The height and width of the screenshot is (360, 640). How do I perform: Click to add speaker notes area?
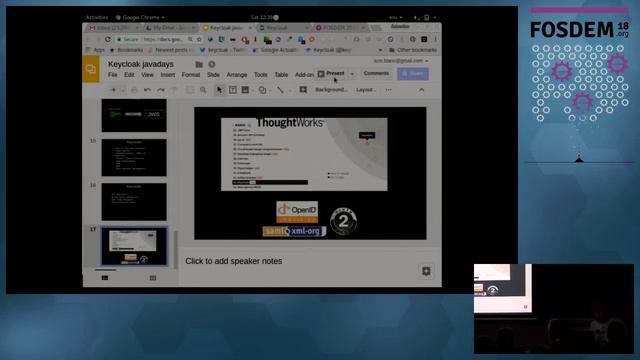233,261
